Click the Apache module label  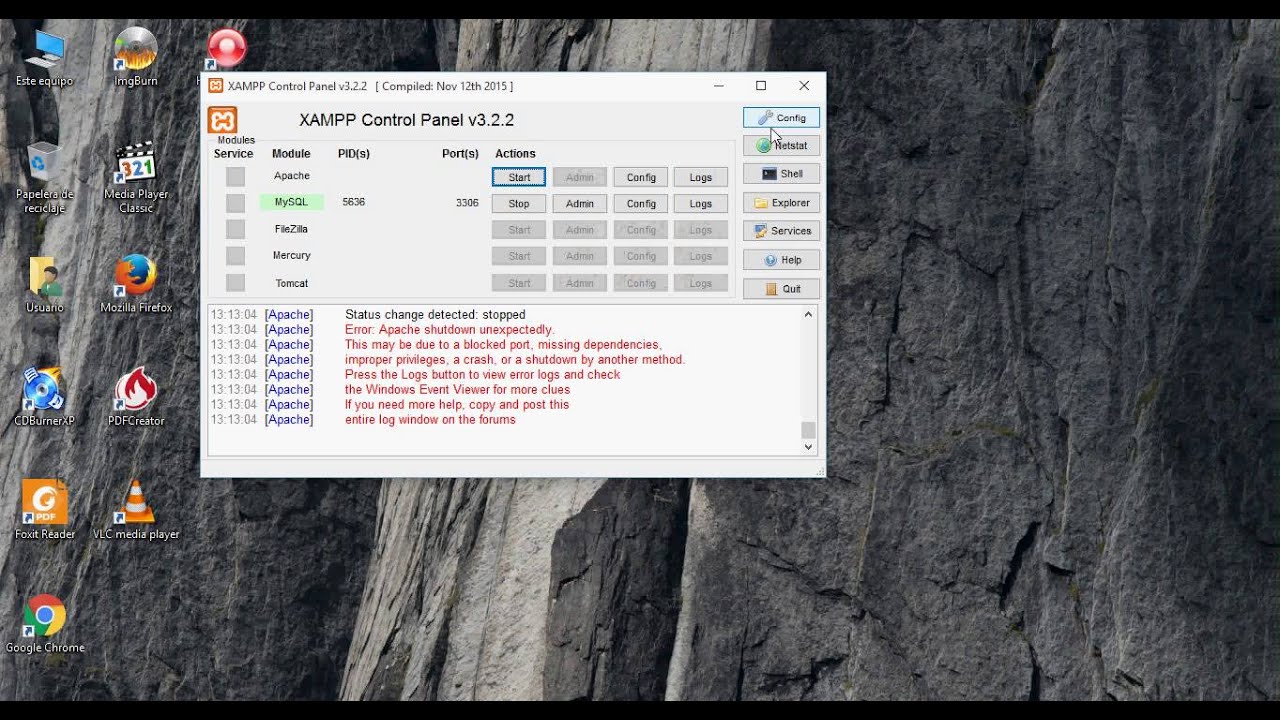291,176
